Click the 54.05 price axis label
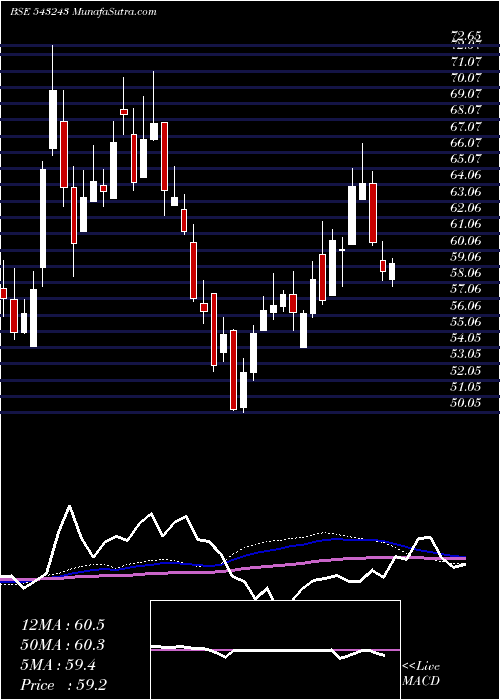Viewport: 500px width, 700px height. click(466, 338)
